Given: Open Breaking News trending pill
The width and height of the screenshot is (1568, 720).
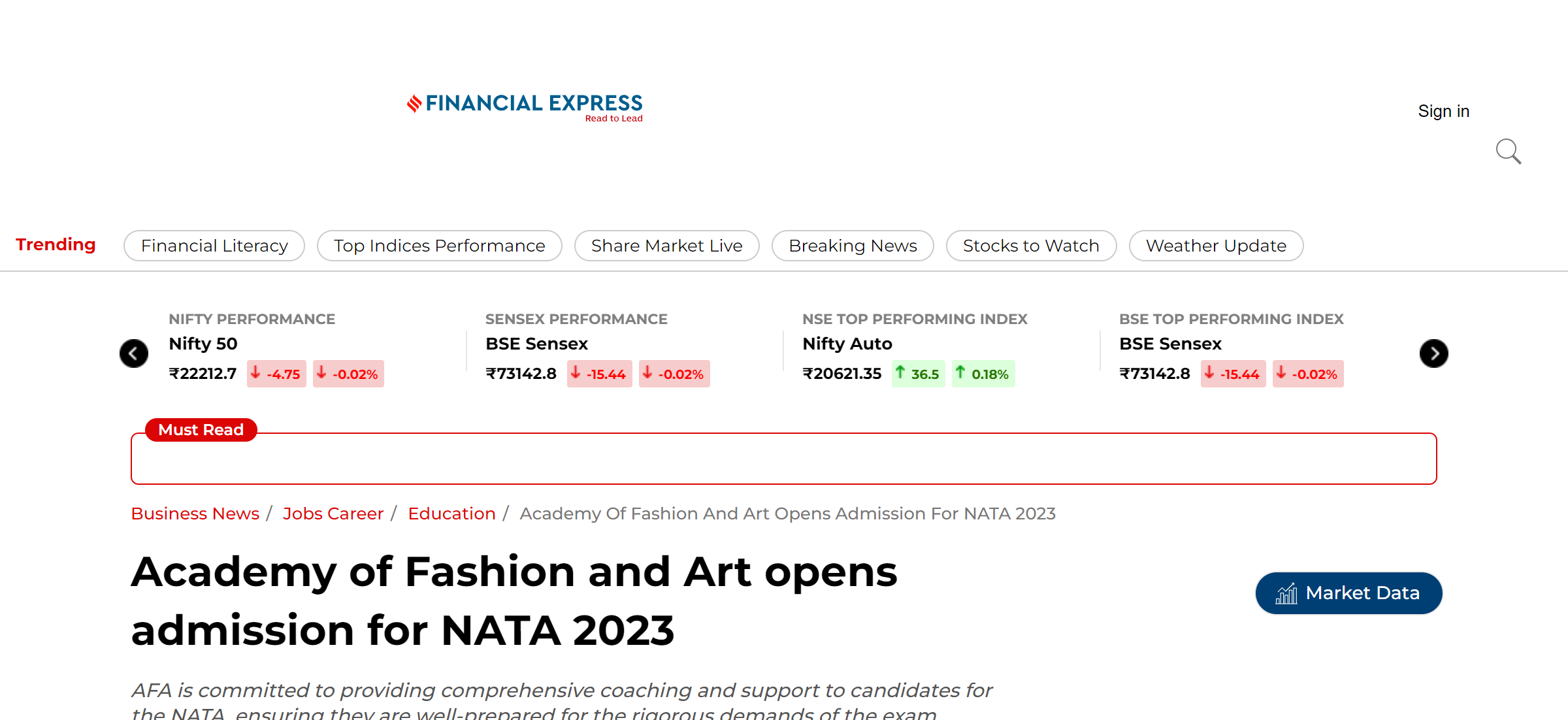Looking at the screenshot, I should 853,246.
